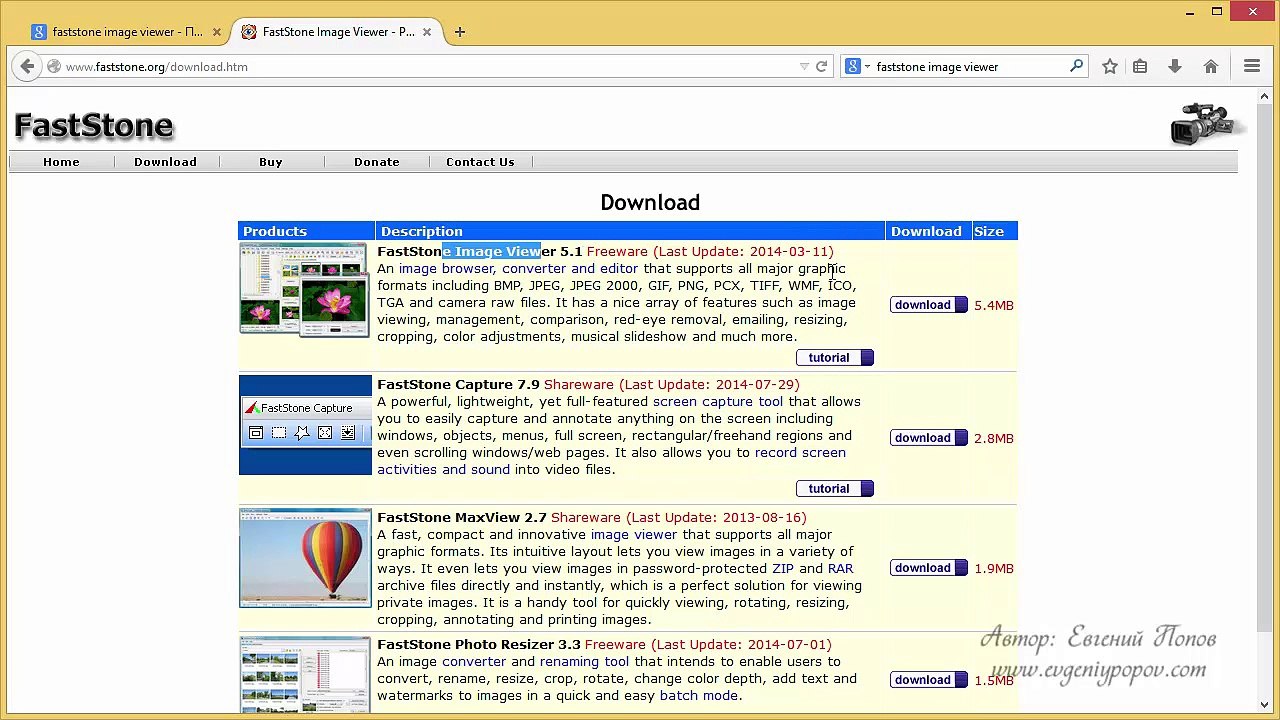Viewport: 1280px width, 720px height.
Task: Click the '2.8MB' size value
Action: [x=994, y=439]
